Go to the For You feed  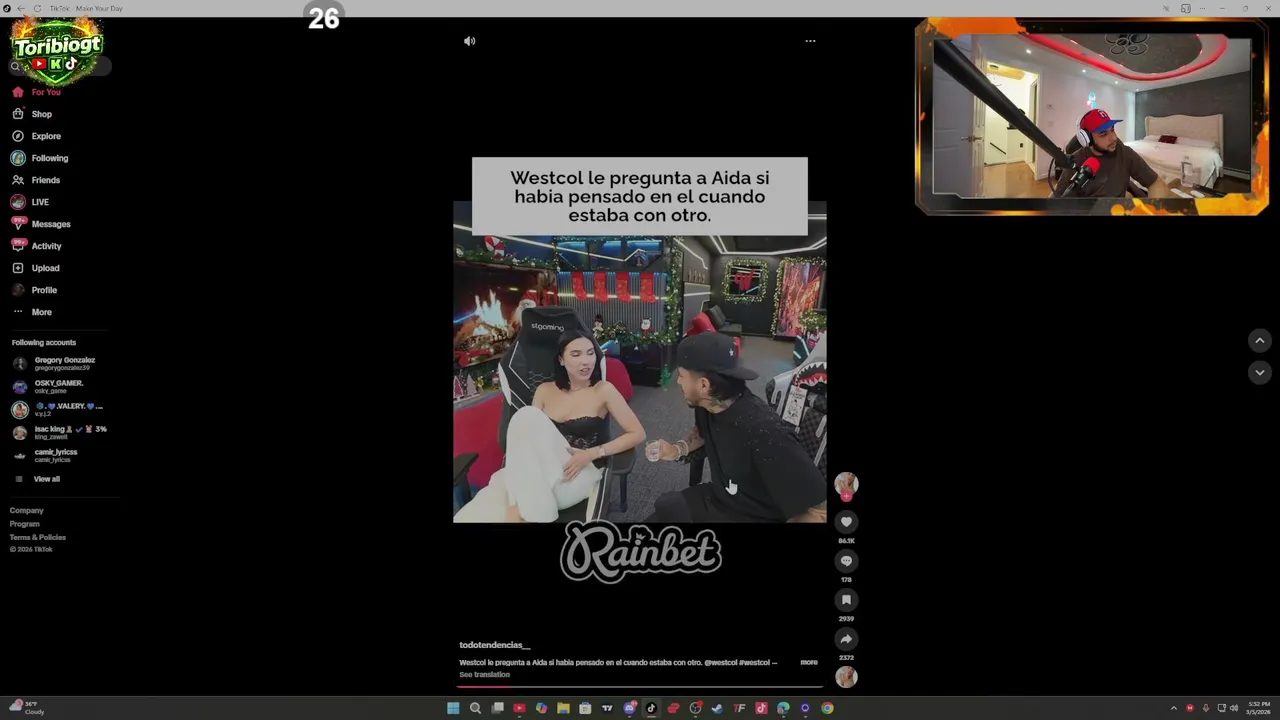37,92
